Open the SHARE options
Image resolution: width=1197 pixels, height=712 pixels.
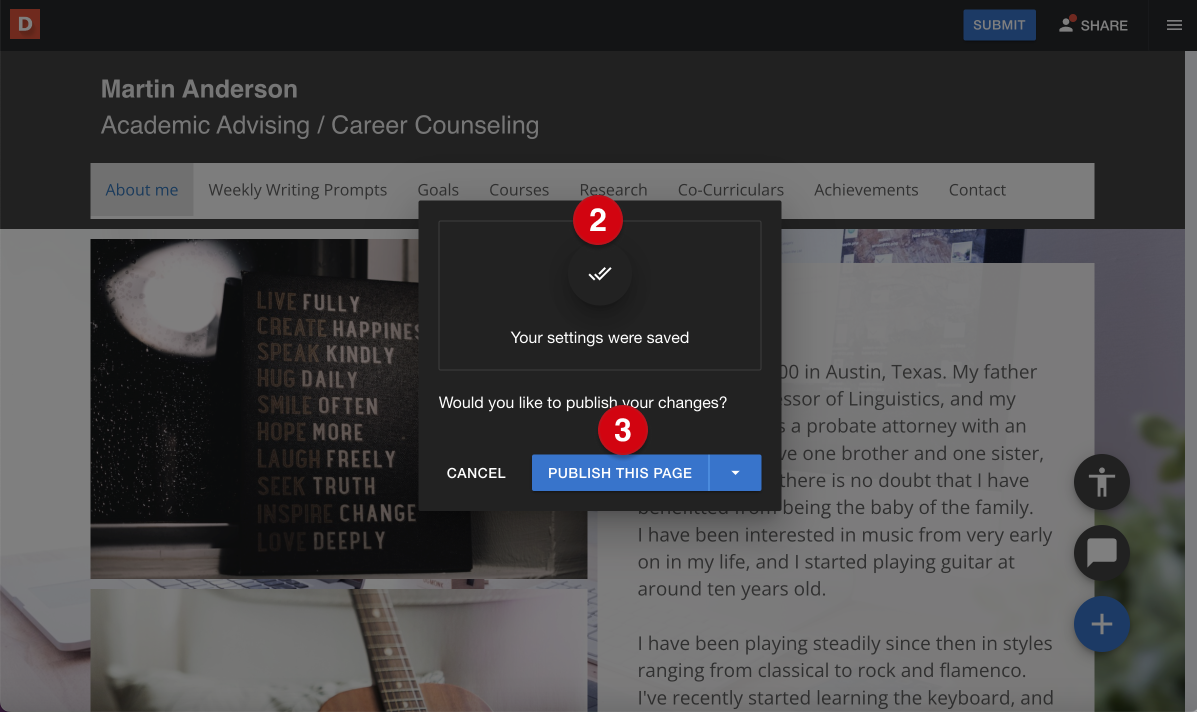pos(1093,25)
